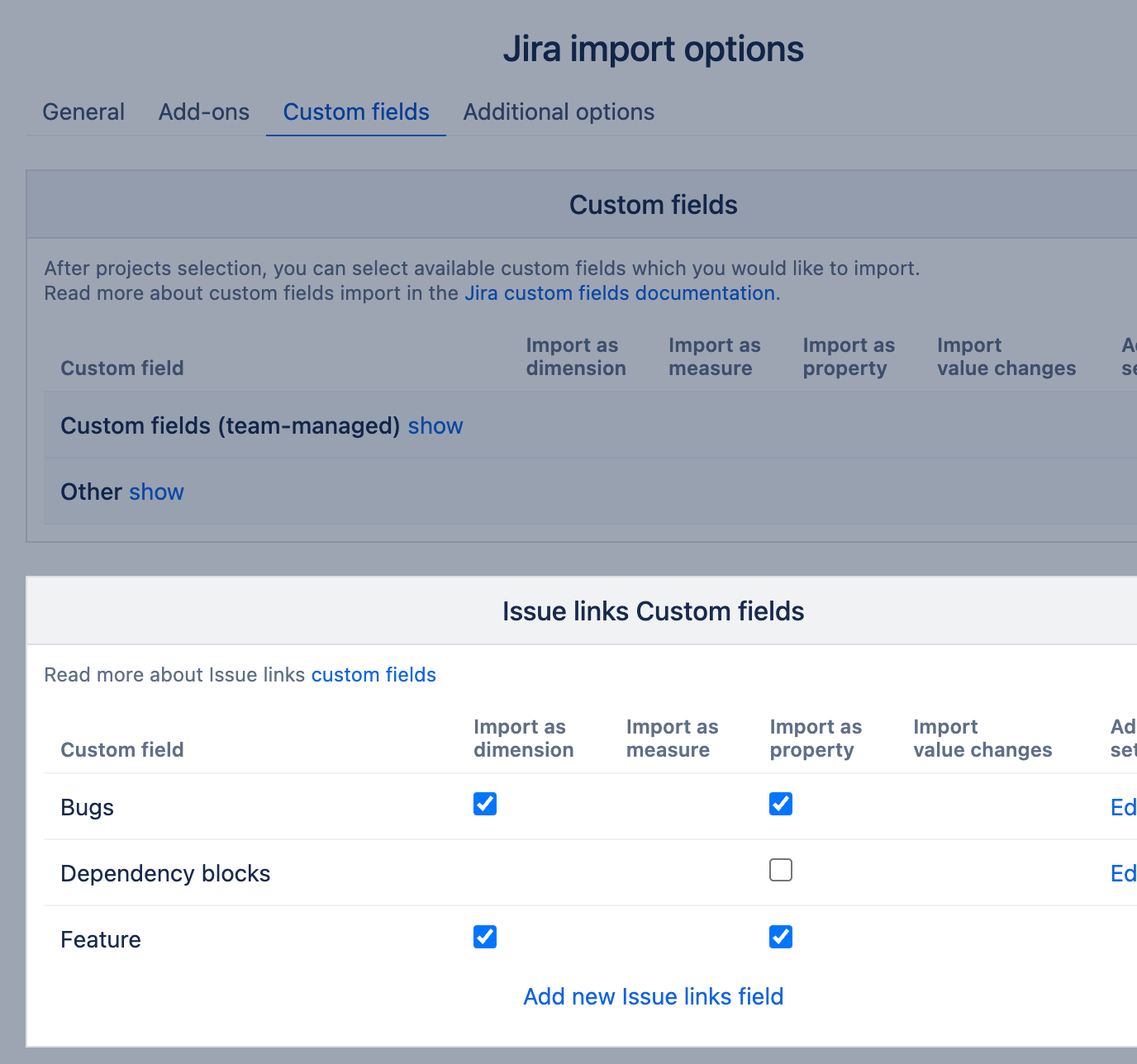Disable Import as dimension for Feature
1137x1064 pixels.
click(485, 937)
